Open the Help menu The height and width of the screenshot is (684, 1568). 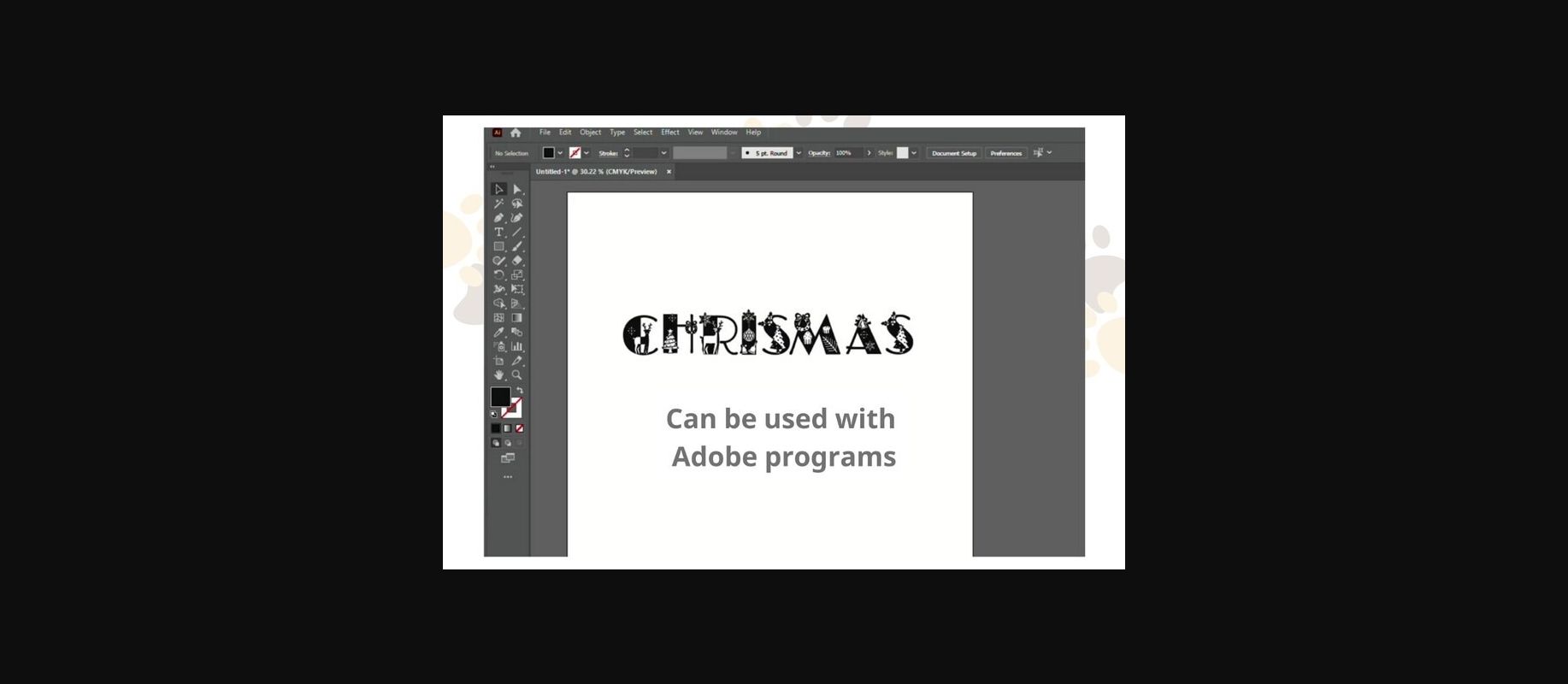[753, 133]
